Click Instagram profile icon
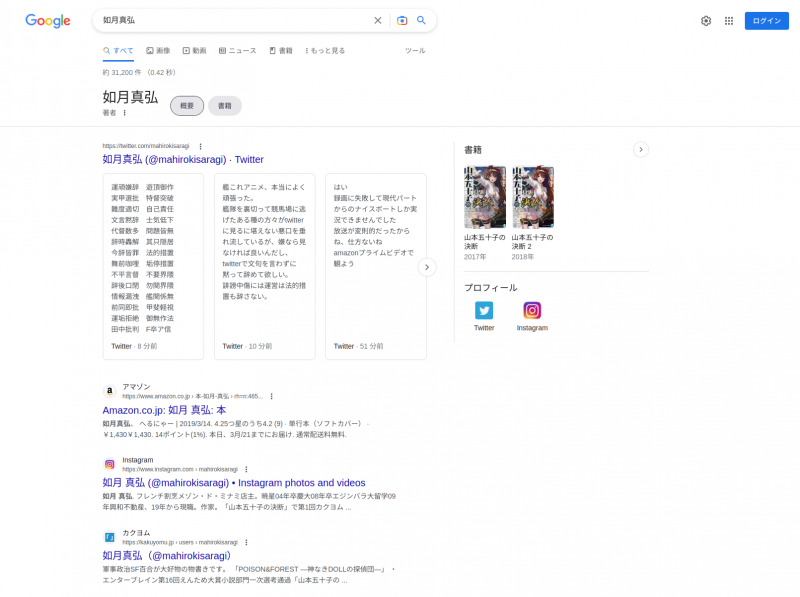The height and width of the screenshot is (597, 800). 532,310
